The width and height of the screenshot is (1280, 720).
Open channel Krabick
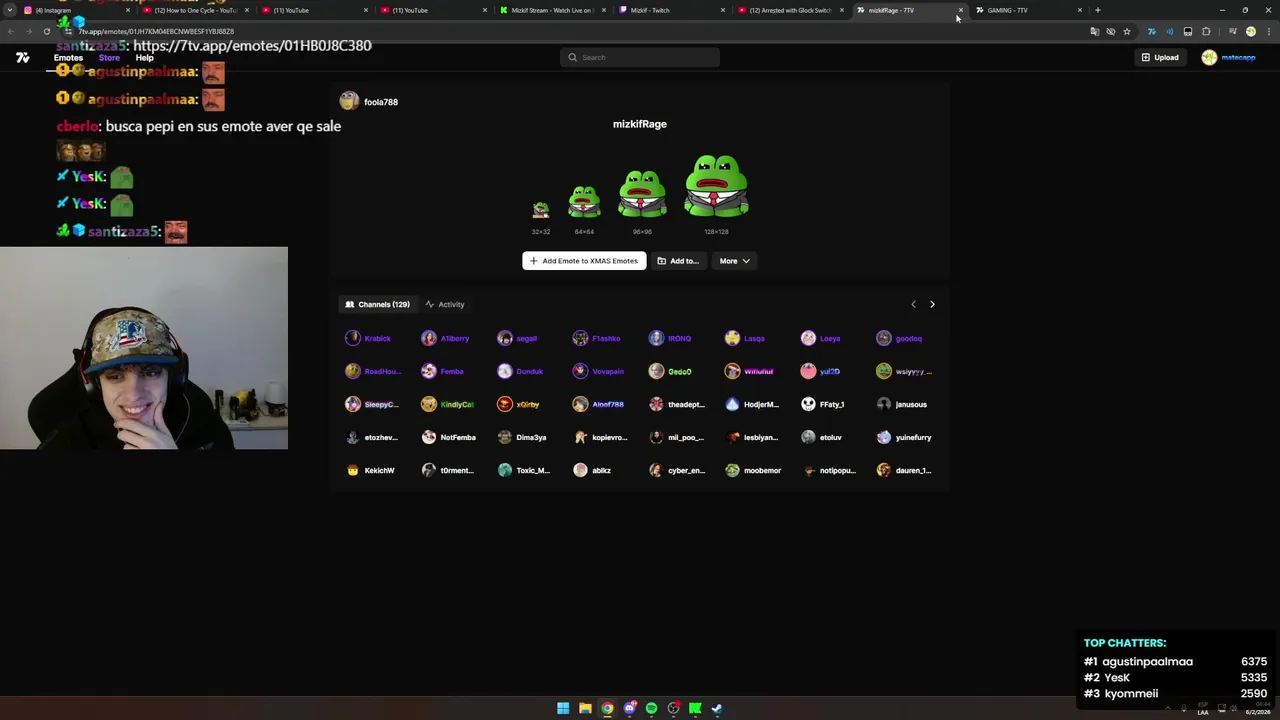coord(368,338)
